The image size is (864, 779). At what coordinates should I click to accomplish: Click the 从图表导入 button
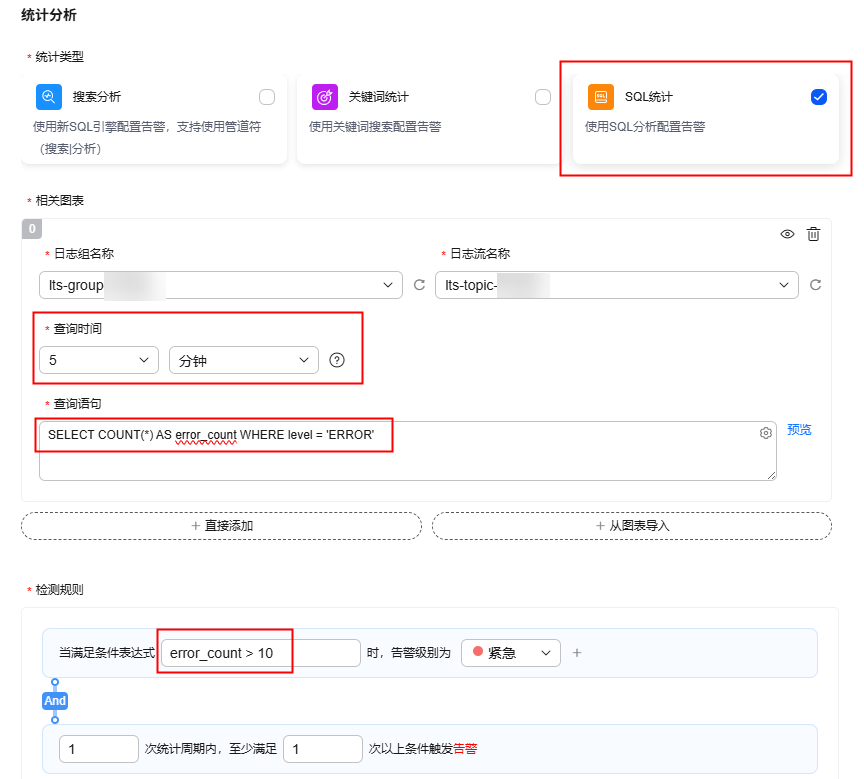coord(631,526)
